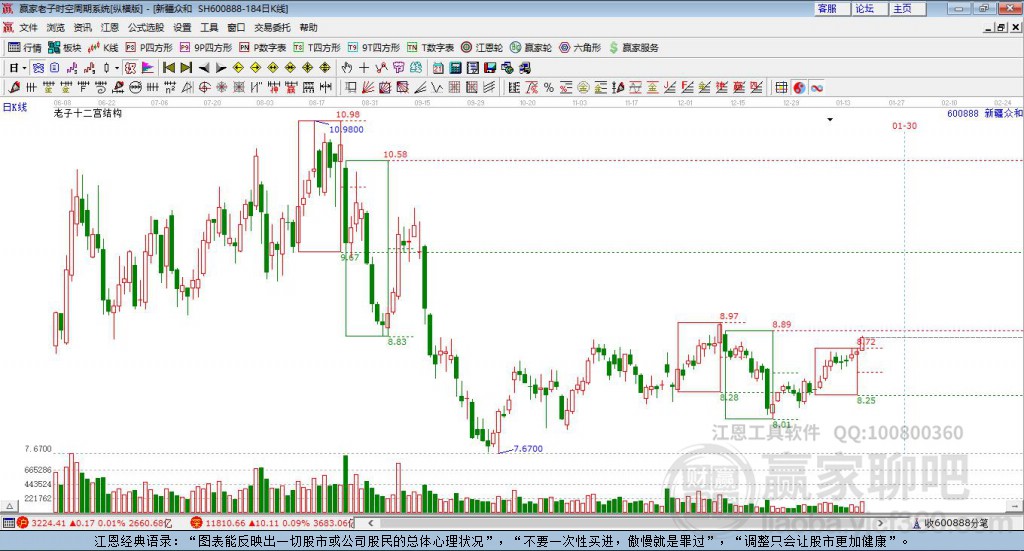This screenshot has height=551, width=1024.
Task: Open the 行情 quotes view
Action: click(x=25, y=48)
